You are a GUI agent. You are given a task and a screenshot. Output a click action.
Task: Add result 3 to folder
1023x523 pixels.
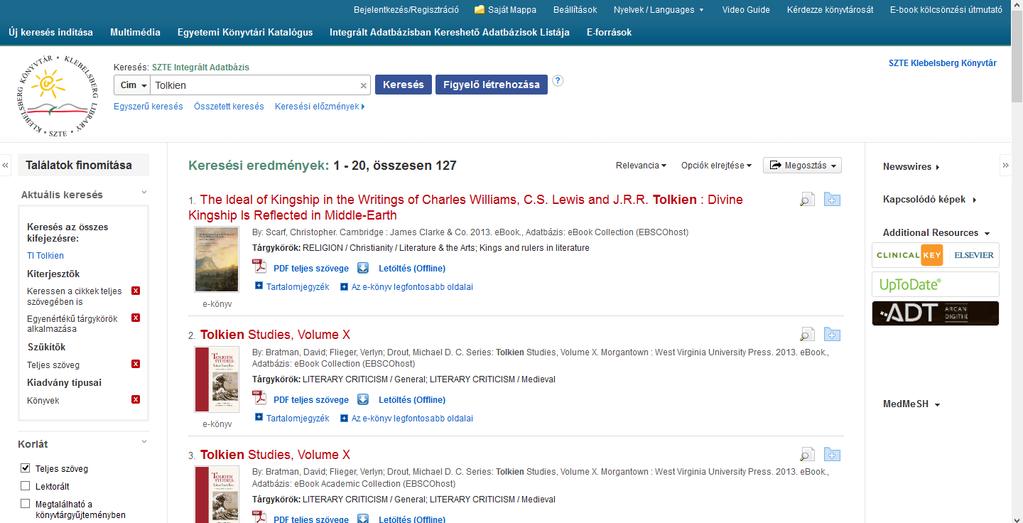click(832, 455)
